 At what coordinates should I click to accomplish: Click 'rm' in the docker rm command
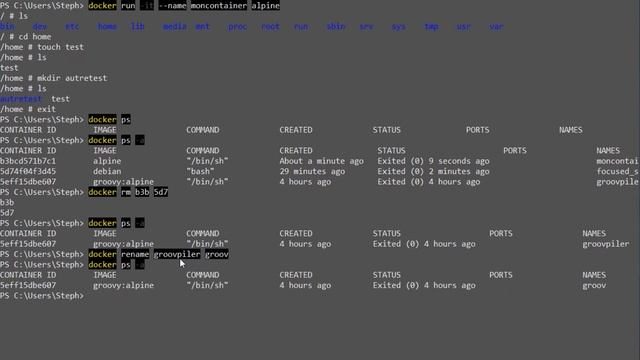(126, 192)
